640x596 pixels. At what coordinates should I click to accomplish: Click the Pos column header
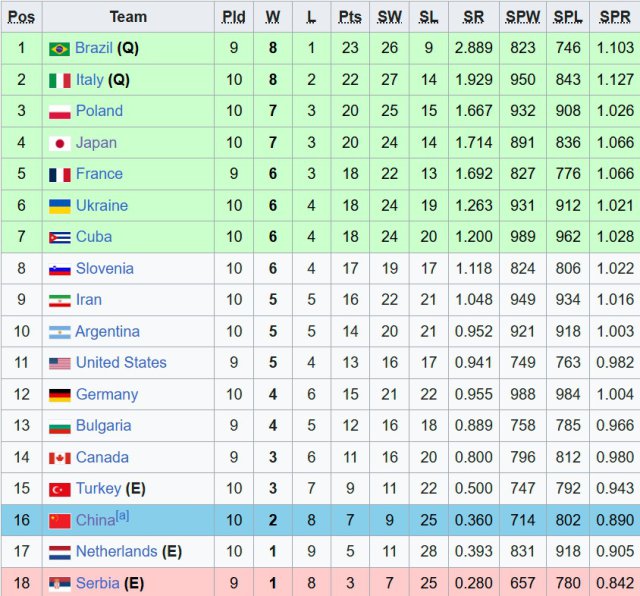point(21,17)
